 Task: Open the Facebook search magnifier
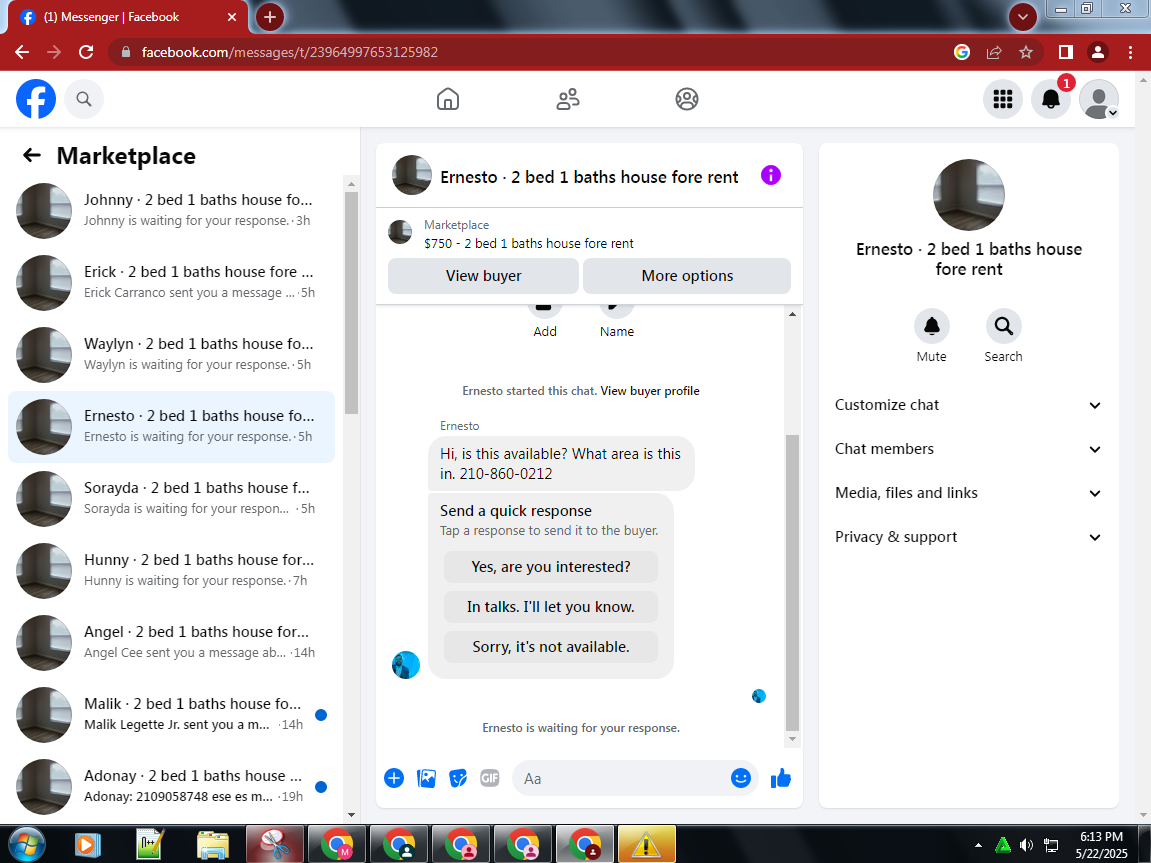pyautogui.click(x=84, y=99)
